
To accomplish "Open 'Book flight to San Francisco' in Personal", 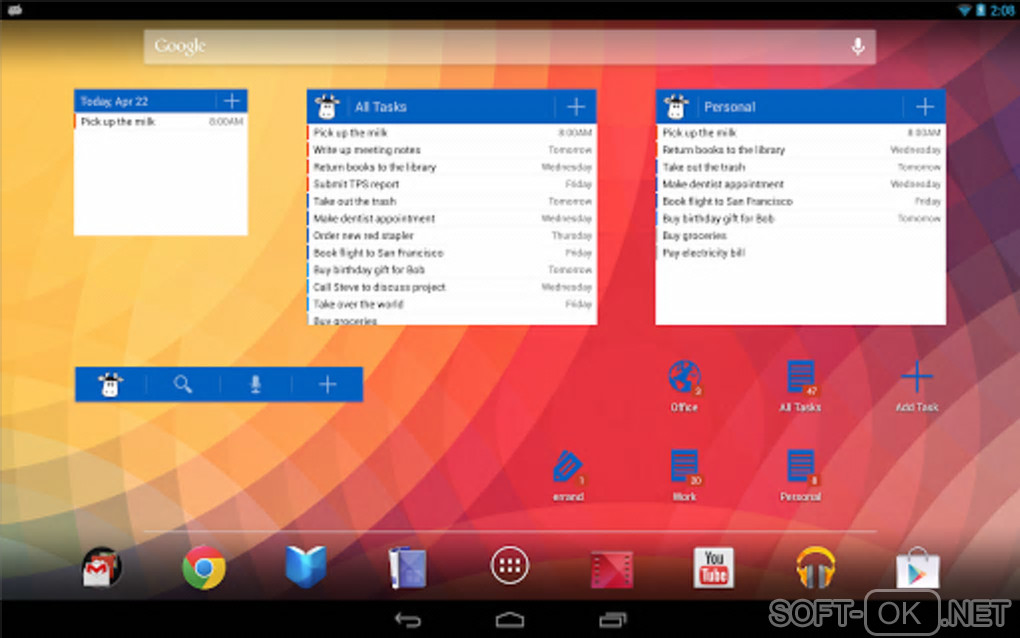I will click(801, 201).
